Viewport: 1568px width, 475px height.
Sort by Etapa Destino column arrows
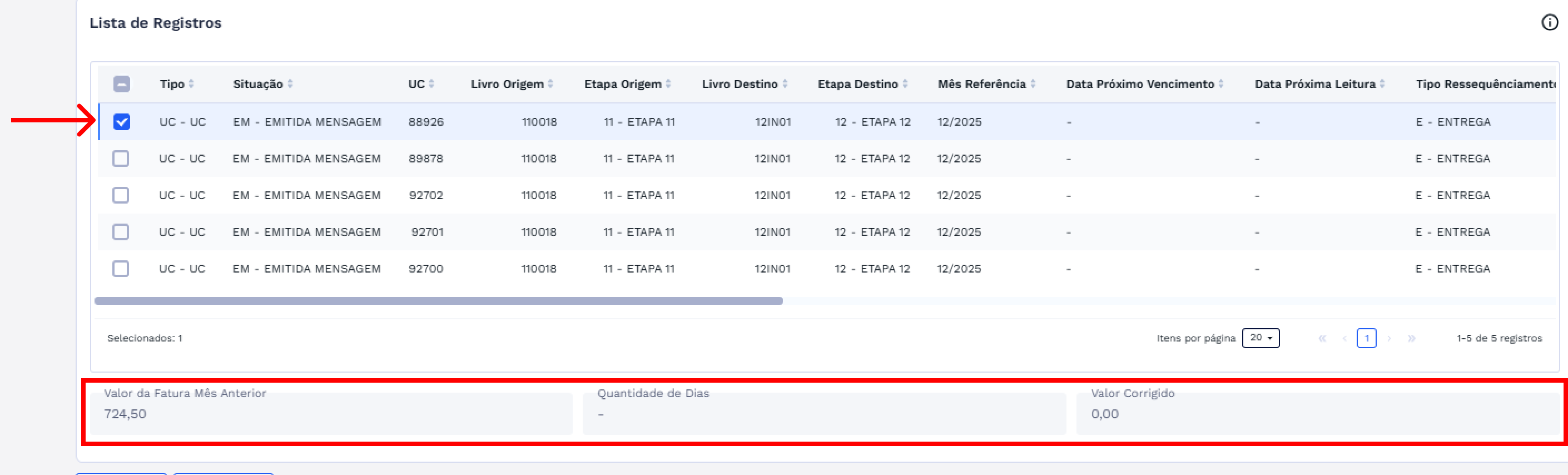click(905, 84)
